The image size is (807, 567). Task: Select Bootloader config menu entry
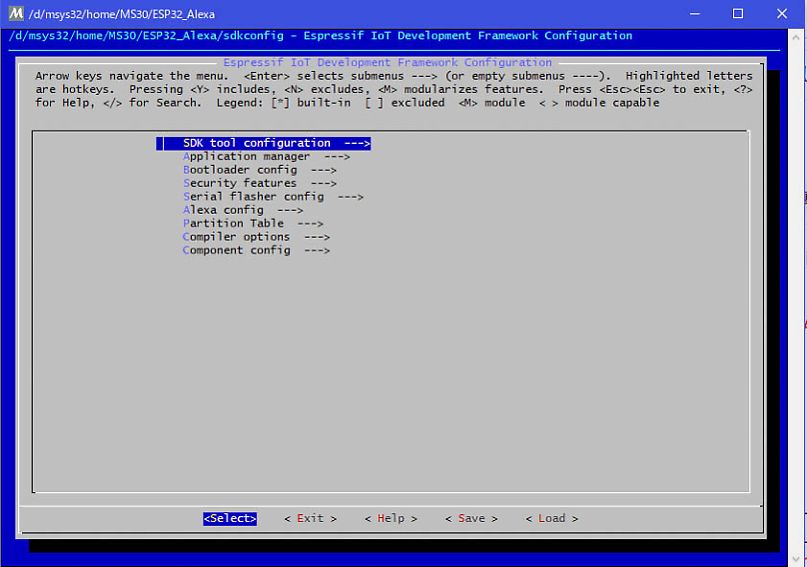(x=259, y=170)
